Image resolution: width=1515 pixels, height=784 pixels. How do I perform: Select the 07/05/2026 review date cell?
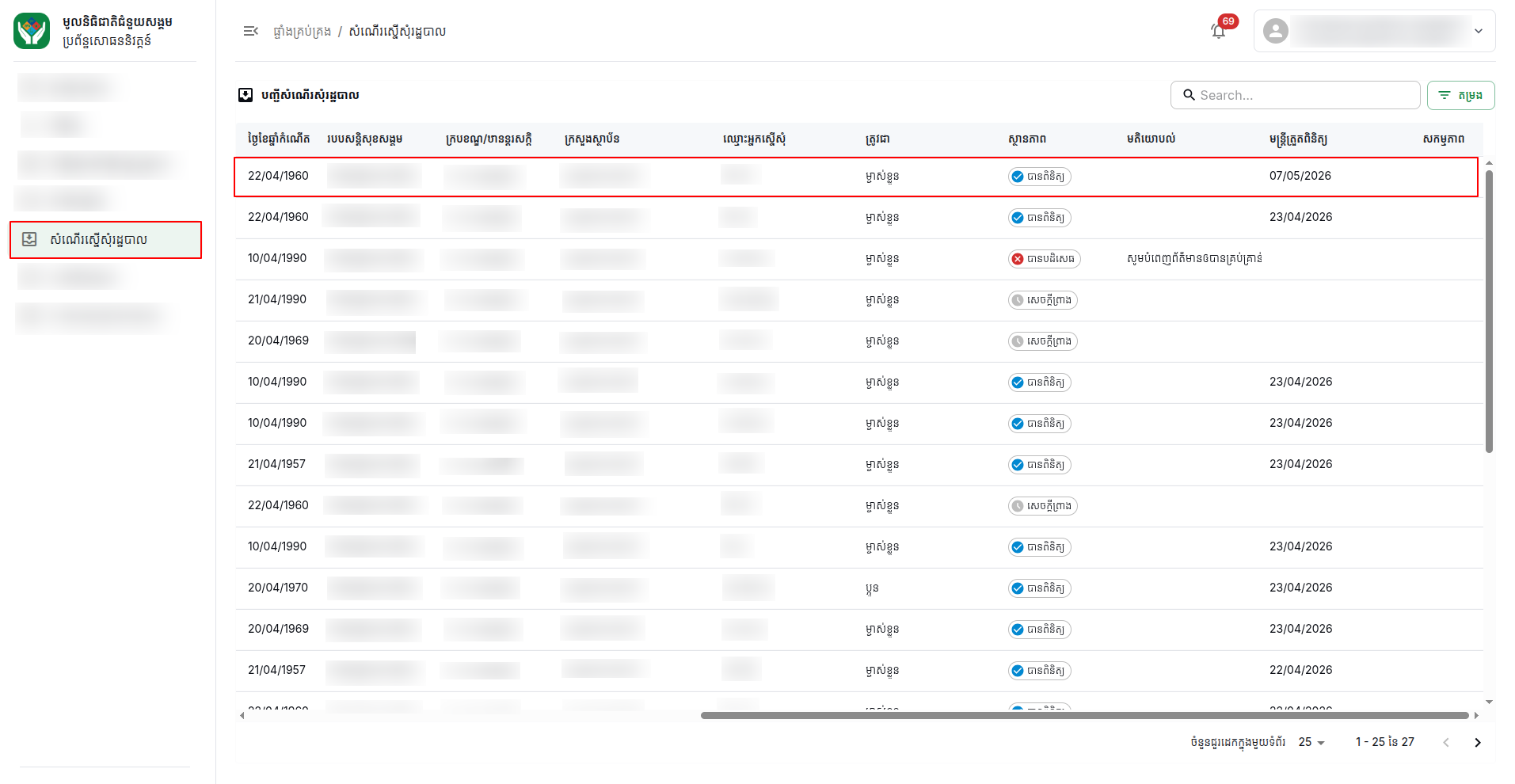(1300, 176)
